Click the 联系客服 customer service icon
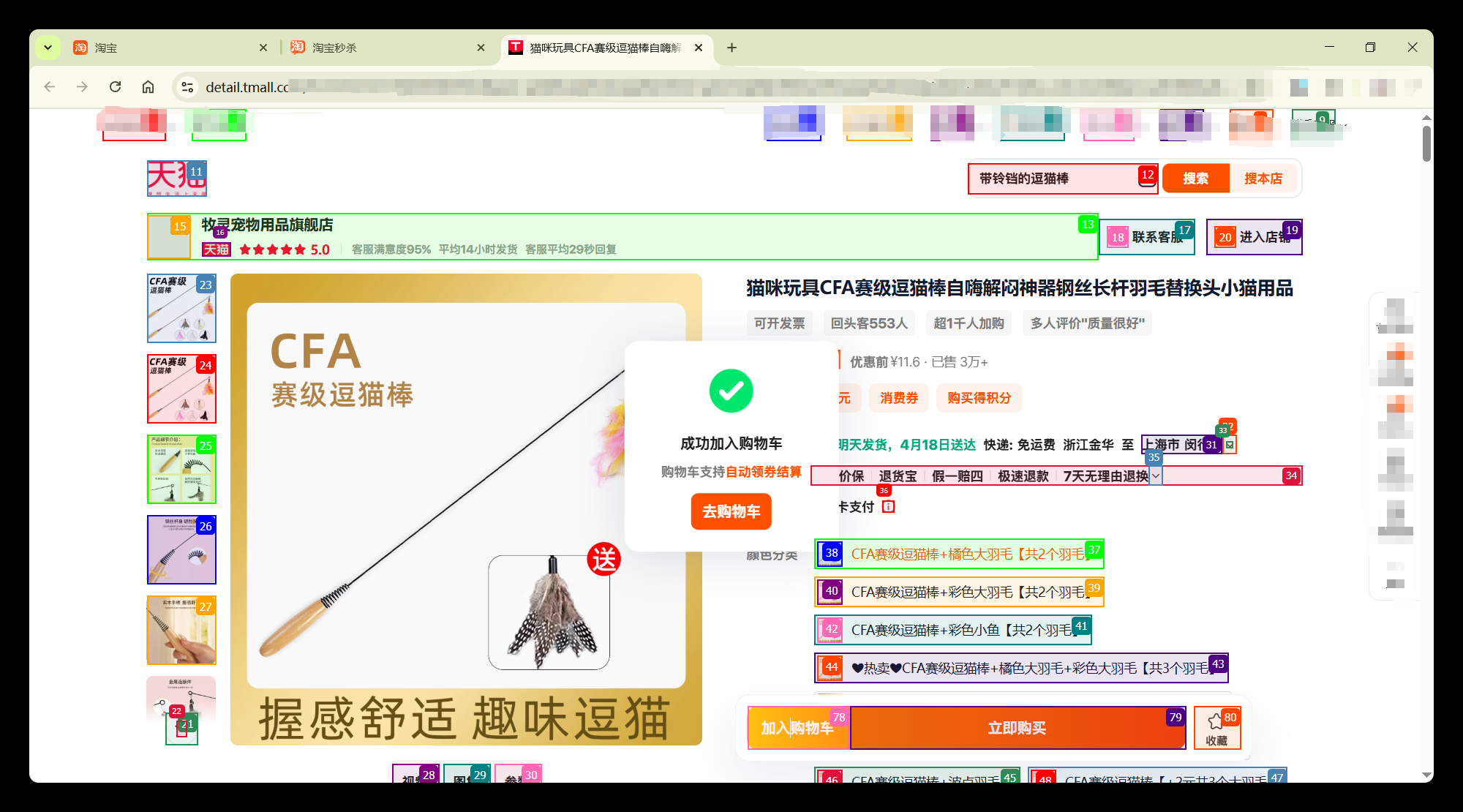This screenshot has width=1463, height=812. point(1117,237)
